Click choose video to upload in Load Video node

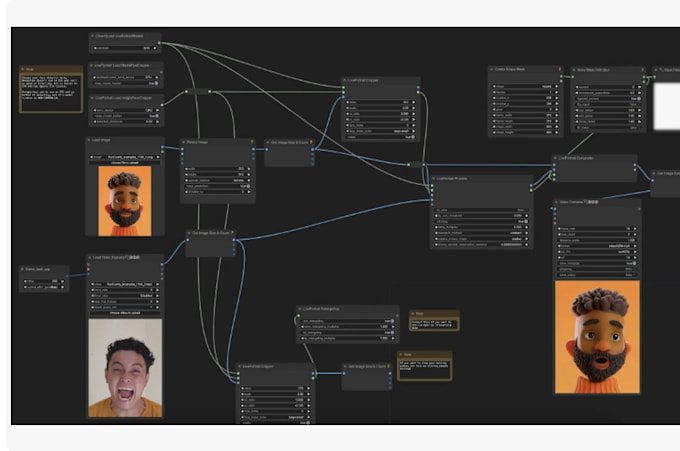(x=125, y=311)
